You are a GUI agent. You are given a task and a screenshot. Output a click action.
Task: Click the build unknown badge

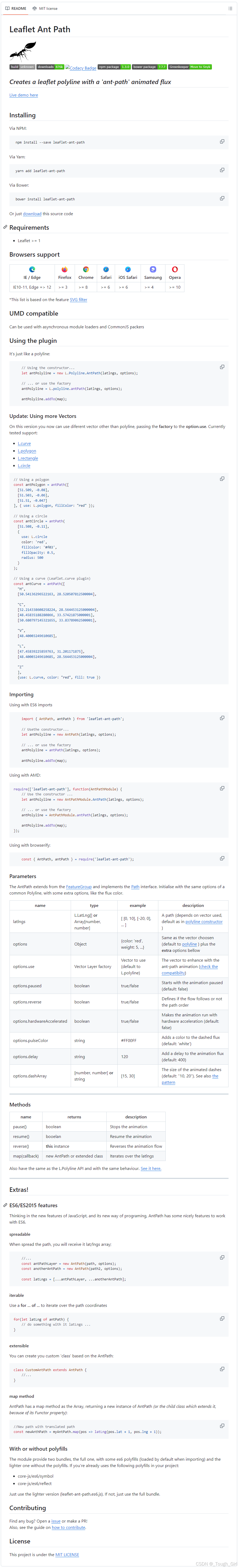pos(22,67)
